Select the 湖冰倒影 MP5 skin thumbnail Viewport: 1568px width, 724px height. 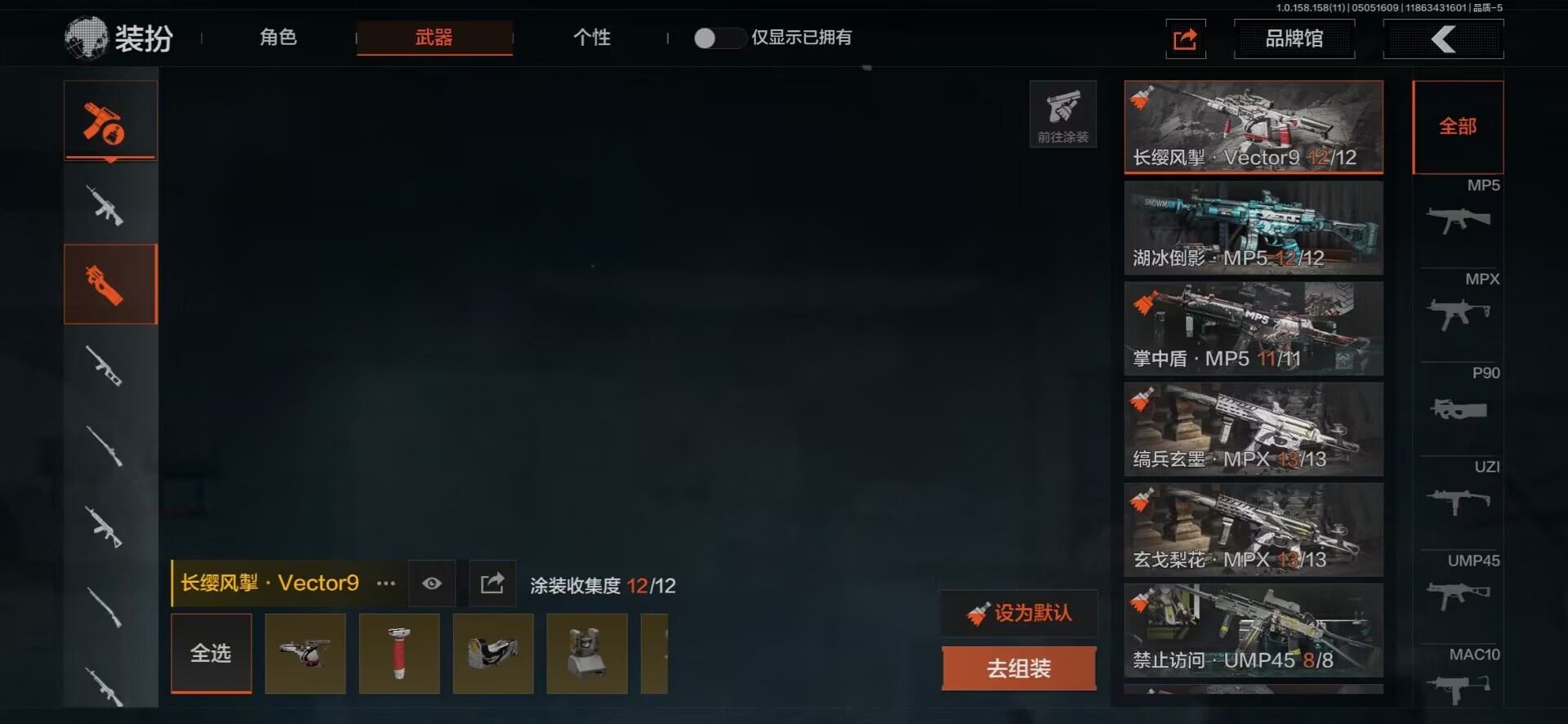[x=1254, y=228]
